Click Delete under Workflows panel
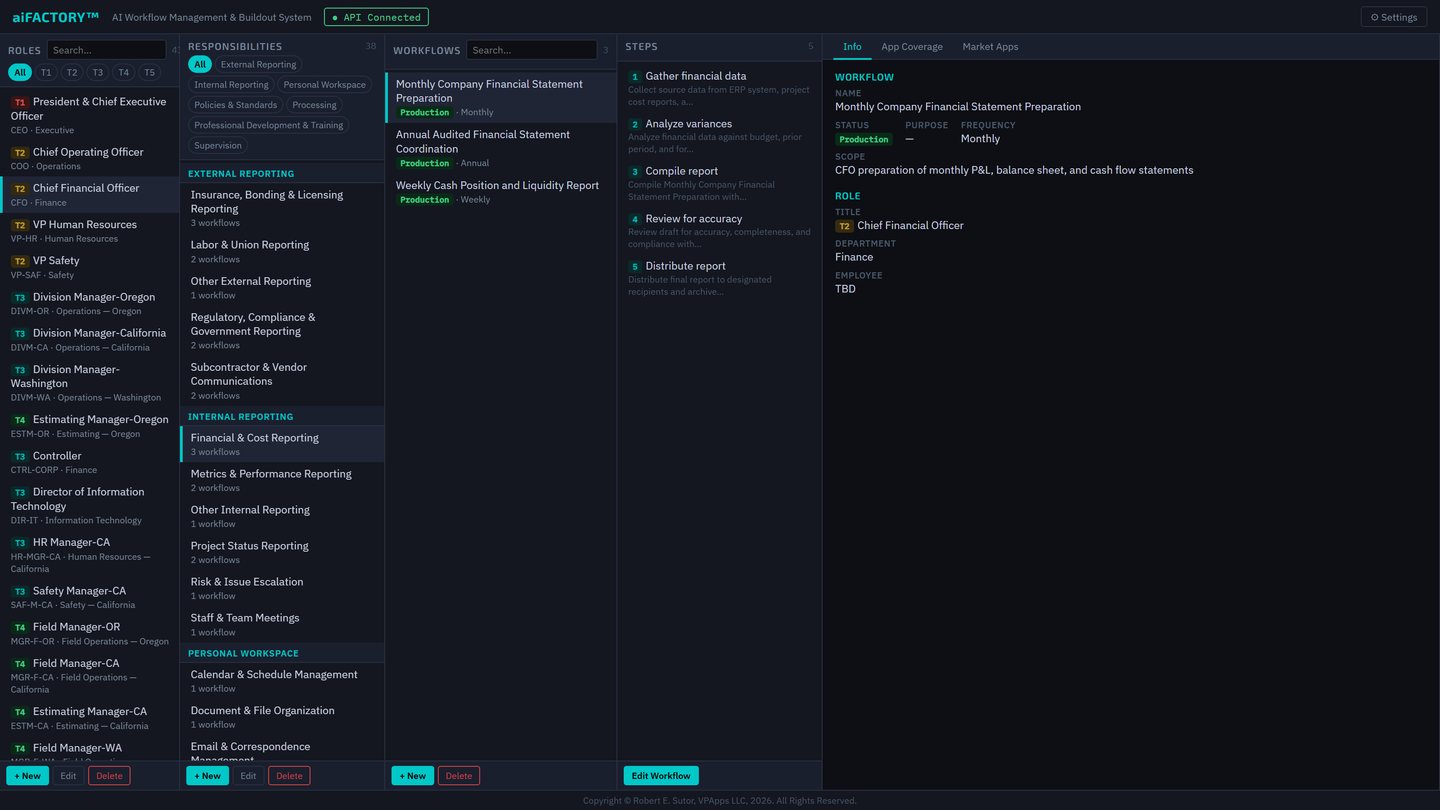This screenshot has height=810, width=1440. coord(459,776)
